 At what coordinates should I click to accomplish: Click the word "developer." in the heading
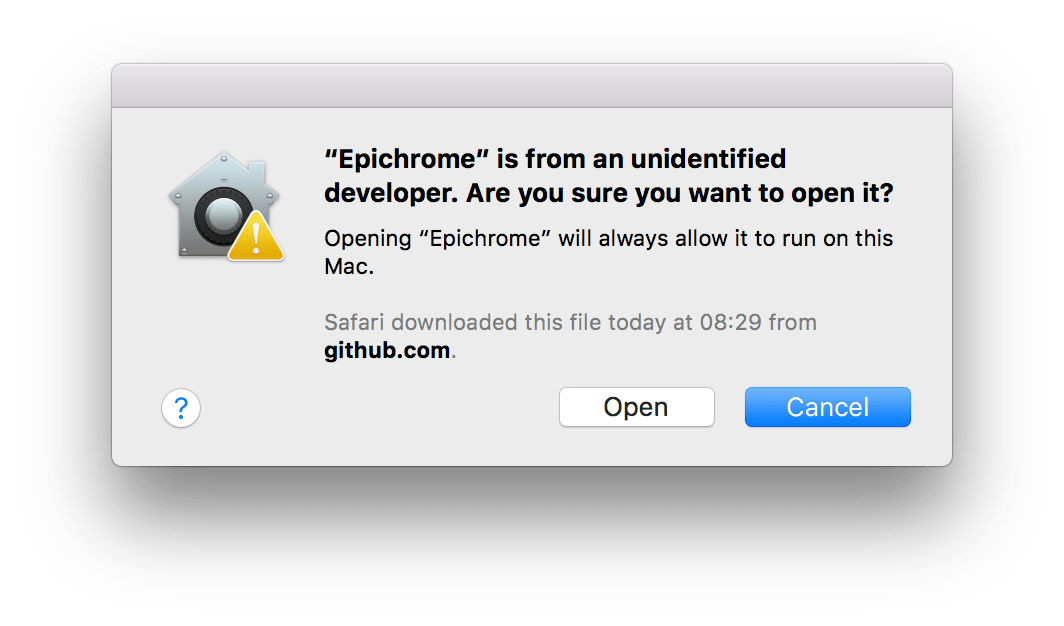click(392, 193)
